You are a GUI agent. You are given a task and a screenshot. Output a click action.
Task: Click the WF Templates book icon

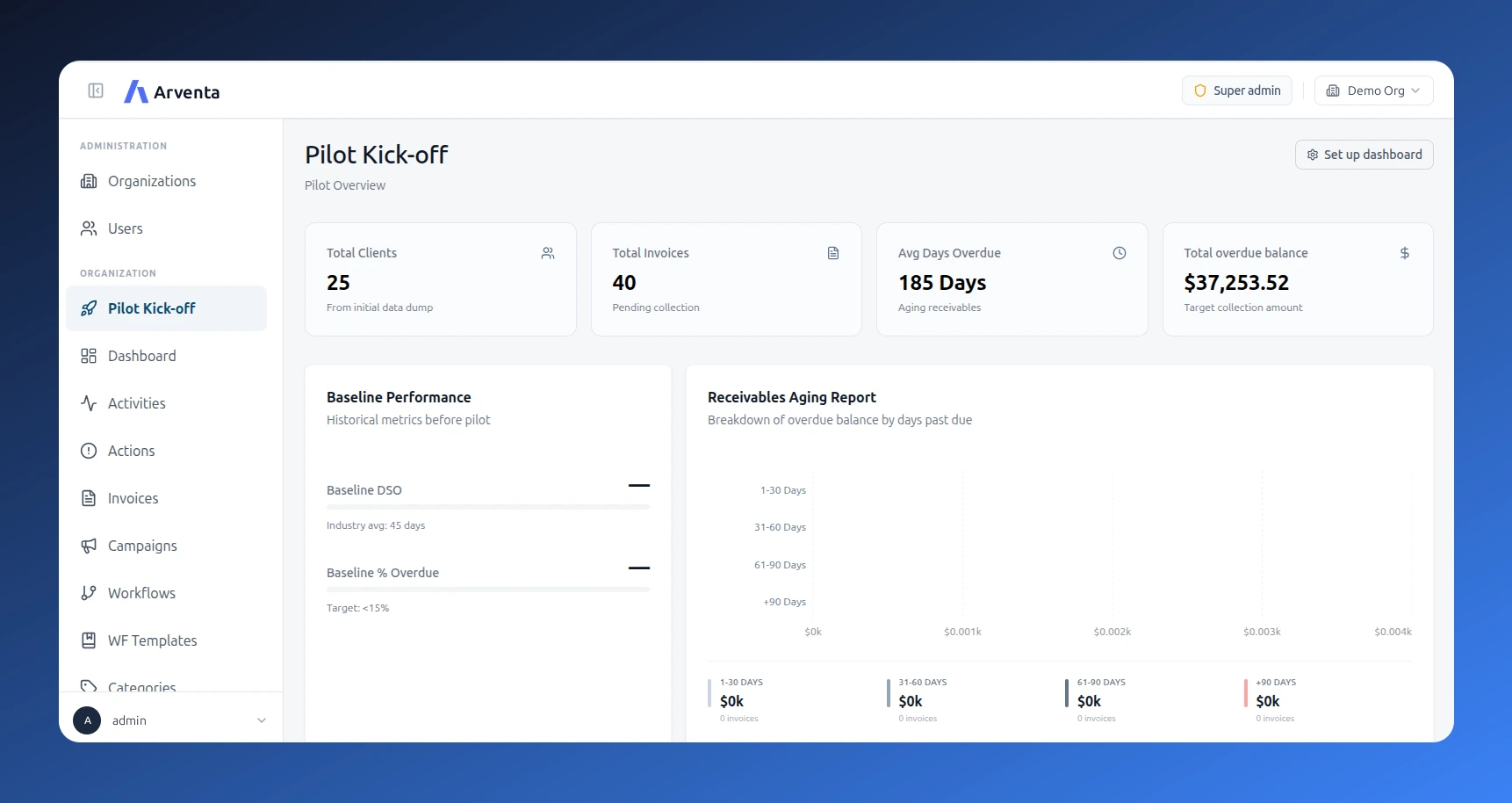coord(89,640)
